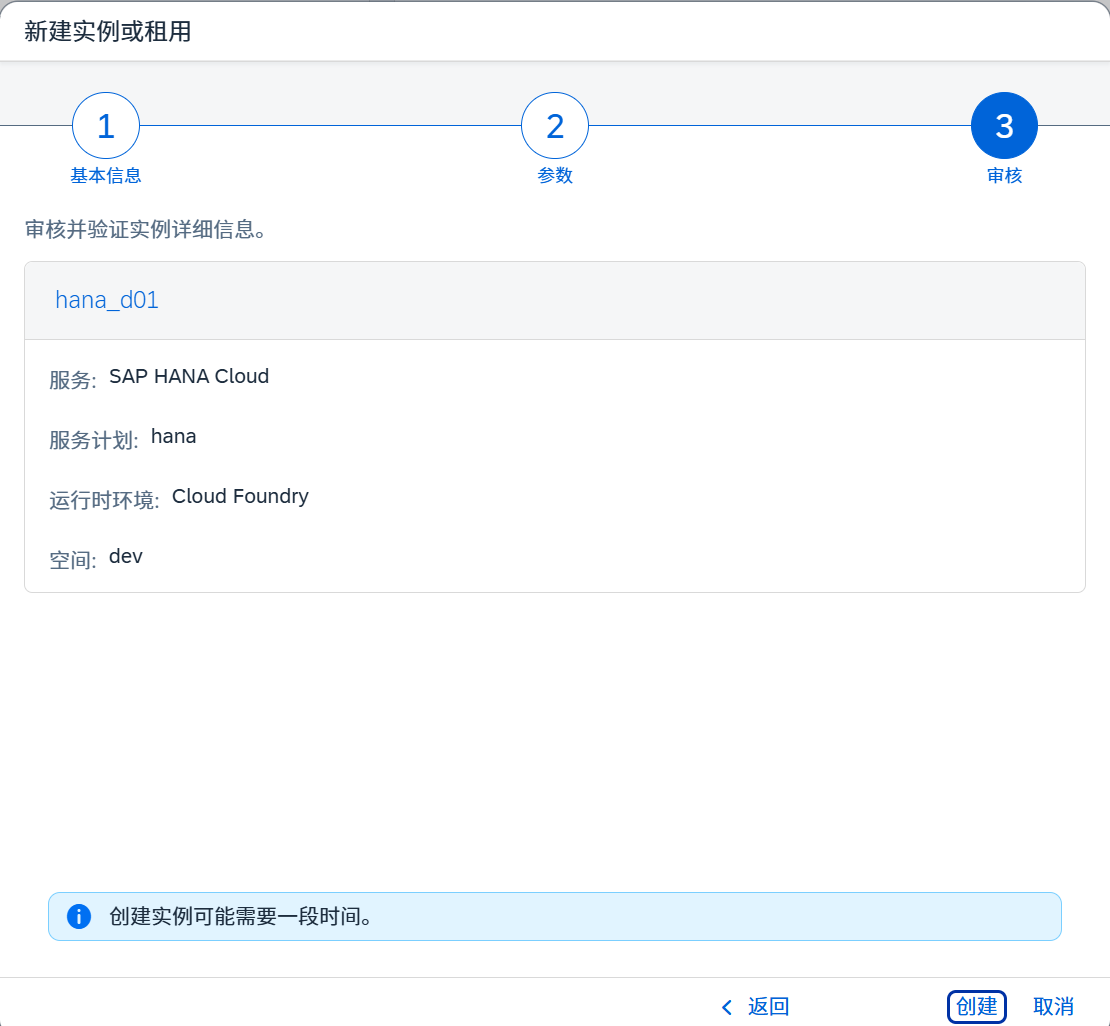
Task: Click the 新建实例或租用 dialog title
Action: (108, 31)
